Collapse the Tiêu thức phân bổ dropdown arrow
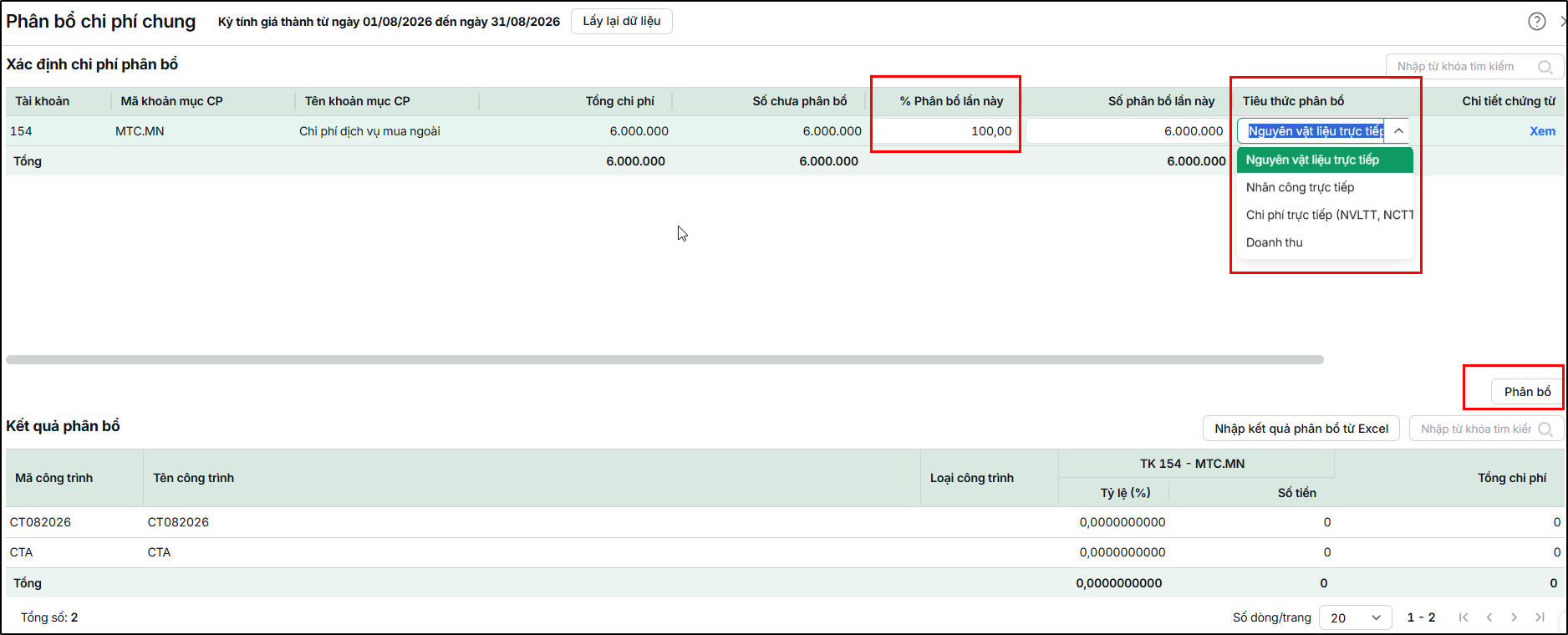 tap(1398, 131)
